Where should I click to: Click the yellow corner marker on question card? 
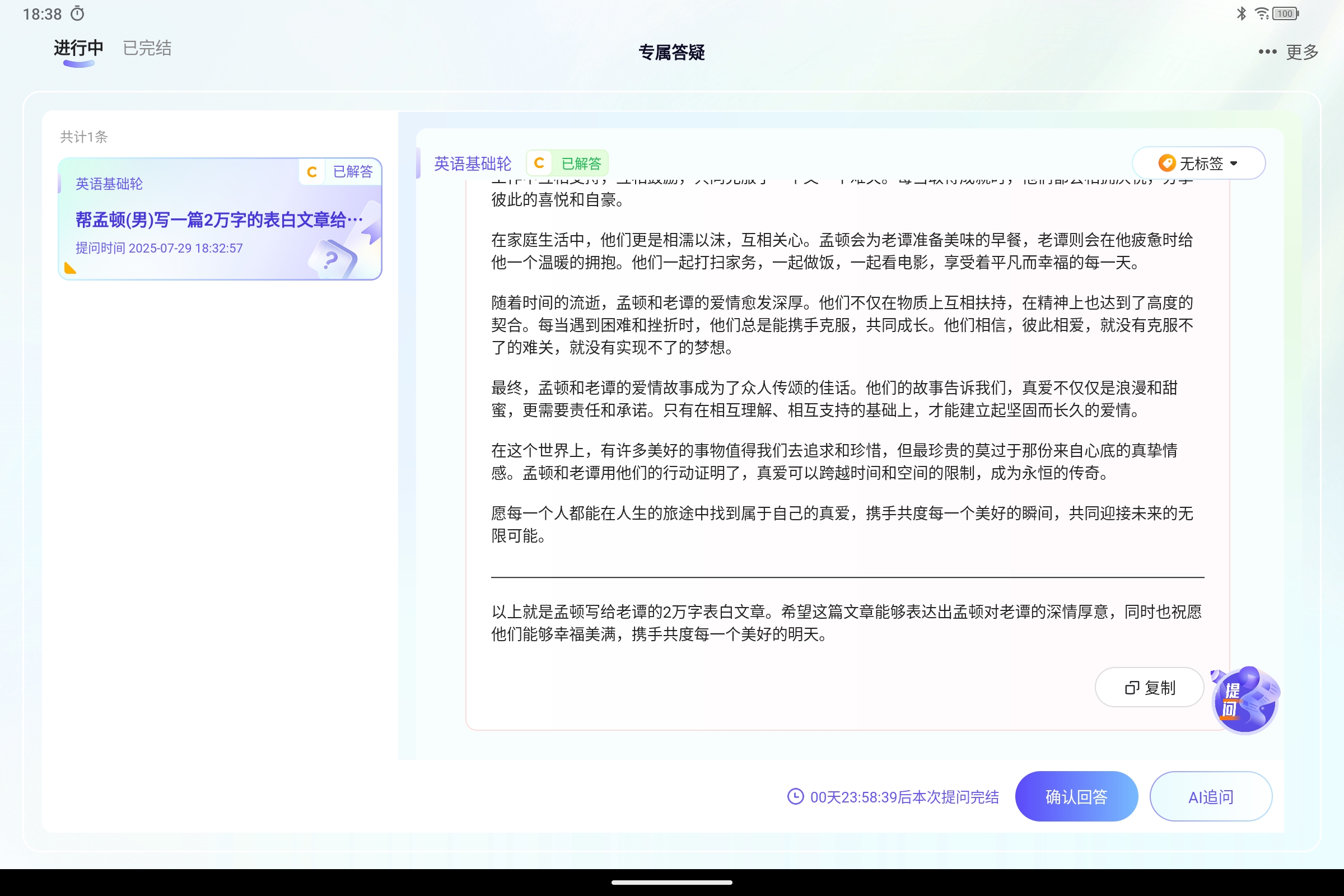click(x=71, y=268)
